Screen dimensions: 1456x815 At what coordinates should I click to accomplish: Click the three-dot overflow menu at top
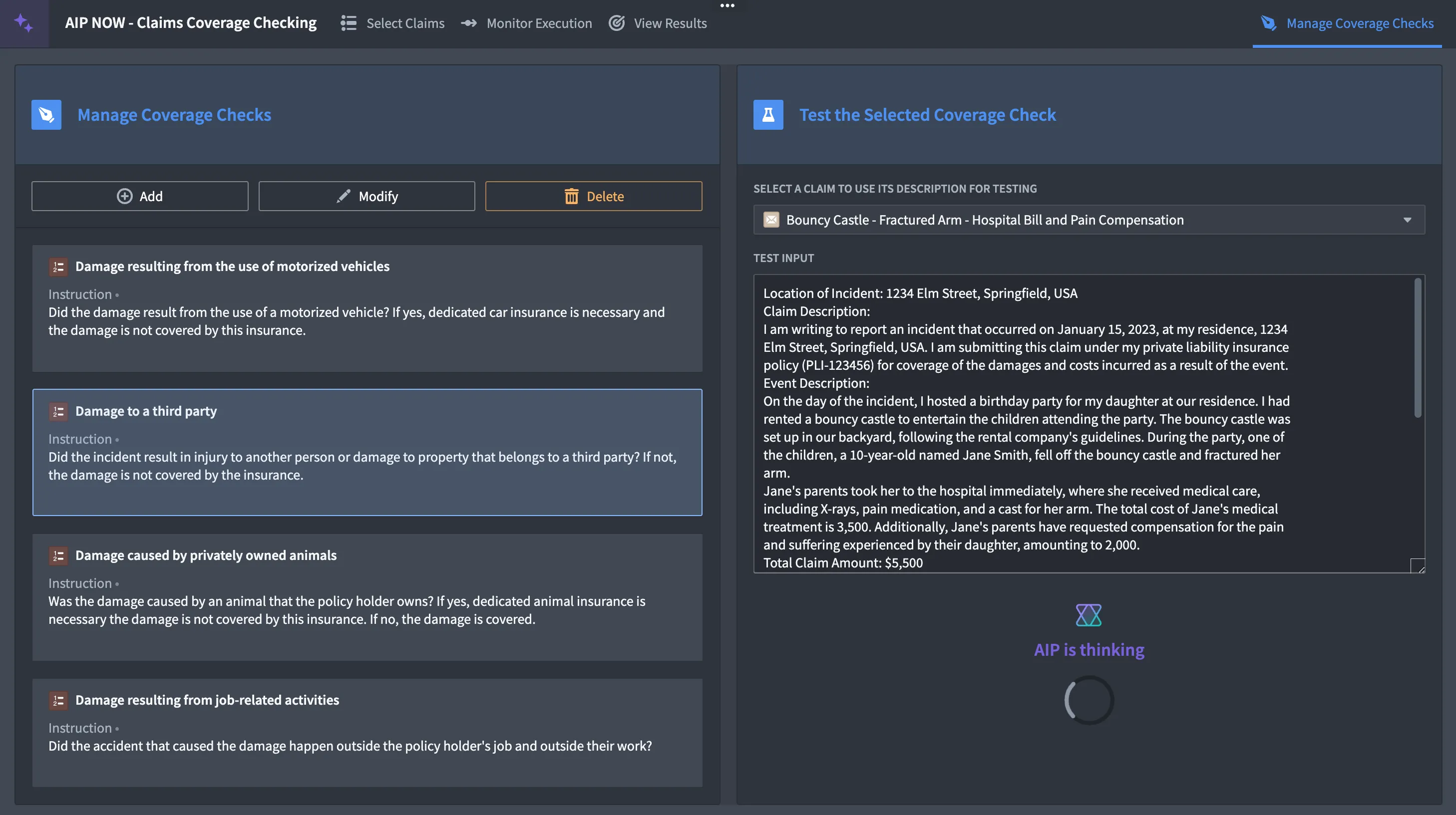[x=728, y=5]
